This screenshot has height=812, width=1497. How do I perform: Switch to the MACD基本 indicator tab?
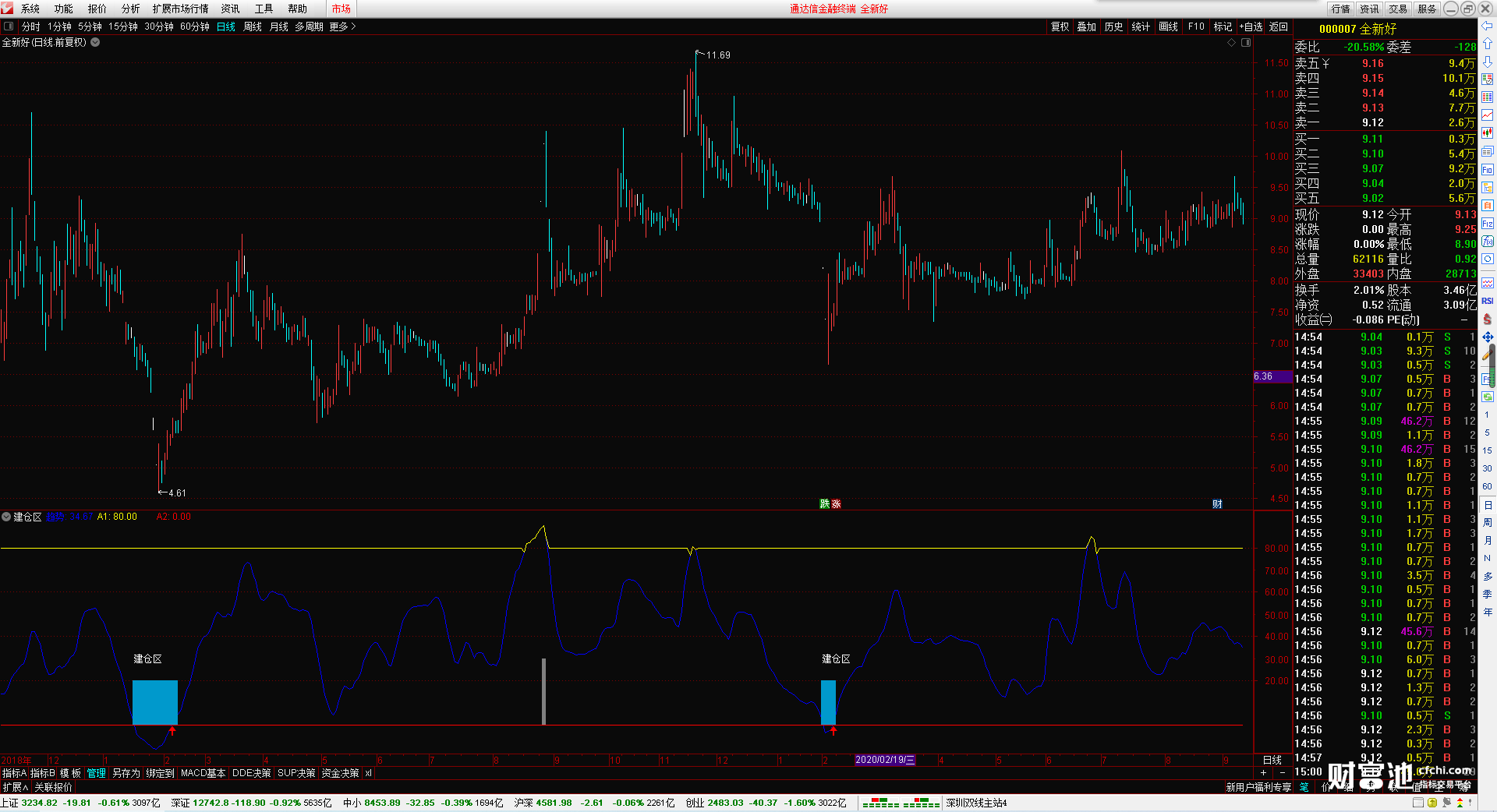203,773
